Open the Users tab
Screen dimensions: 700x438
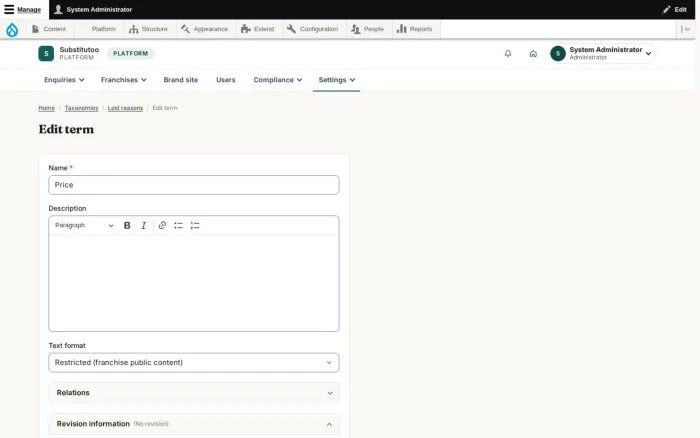click(226, 80)
